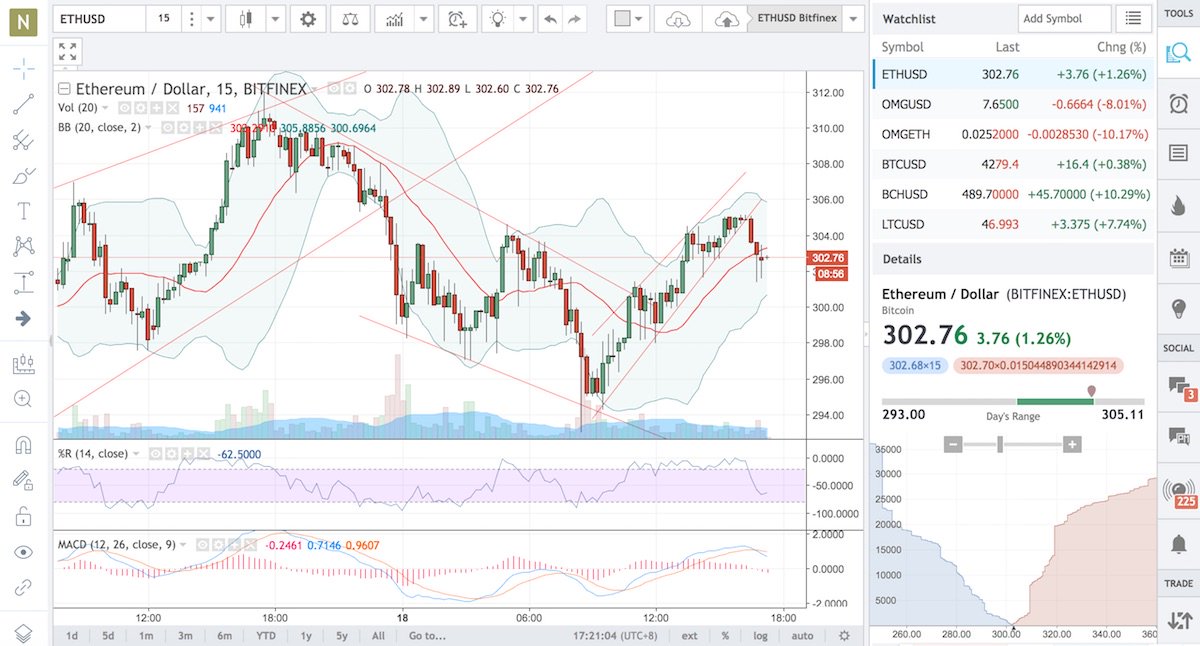Toggle the ext extended hours option
The width and height of the screenshot is (1200, 646).
point(690,635)
